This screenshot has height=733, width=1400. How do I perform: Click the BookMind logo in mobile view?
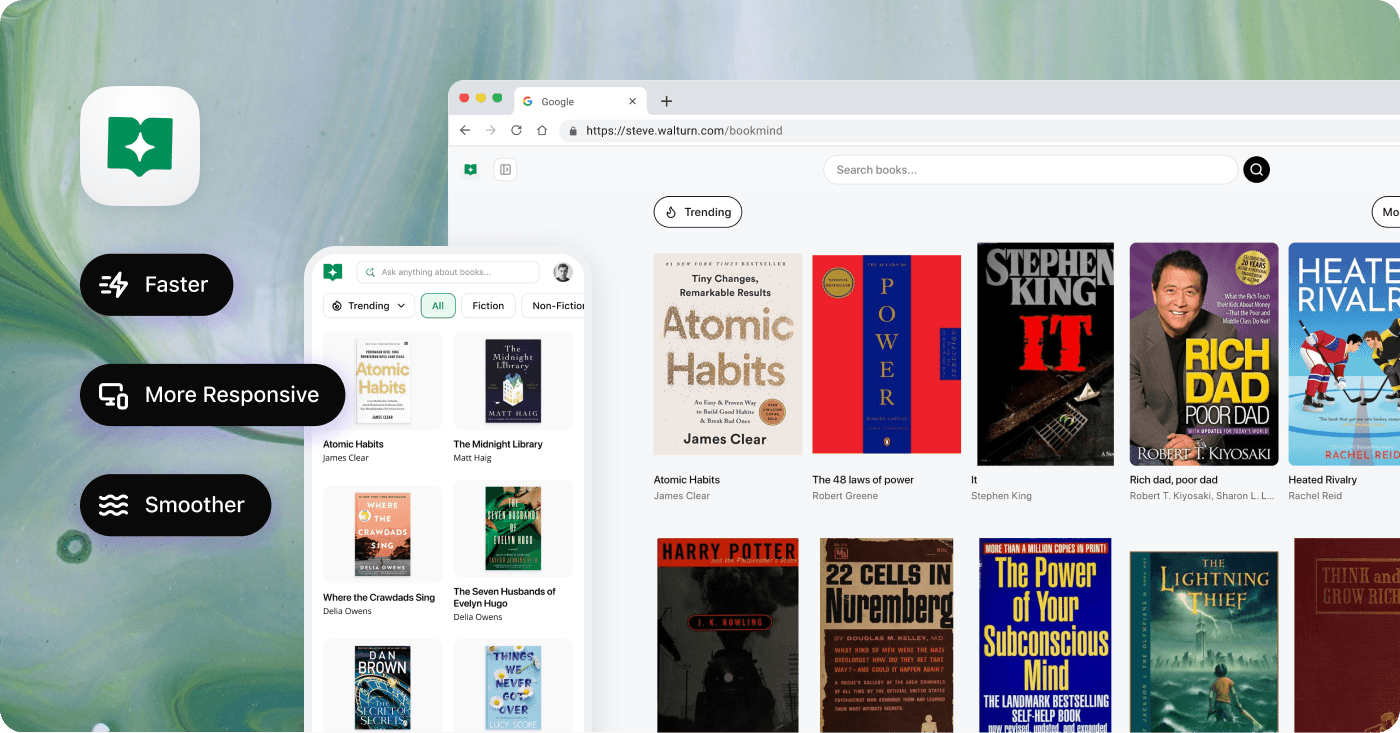[x=333, y=272]
